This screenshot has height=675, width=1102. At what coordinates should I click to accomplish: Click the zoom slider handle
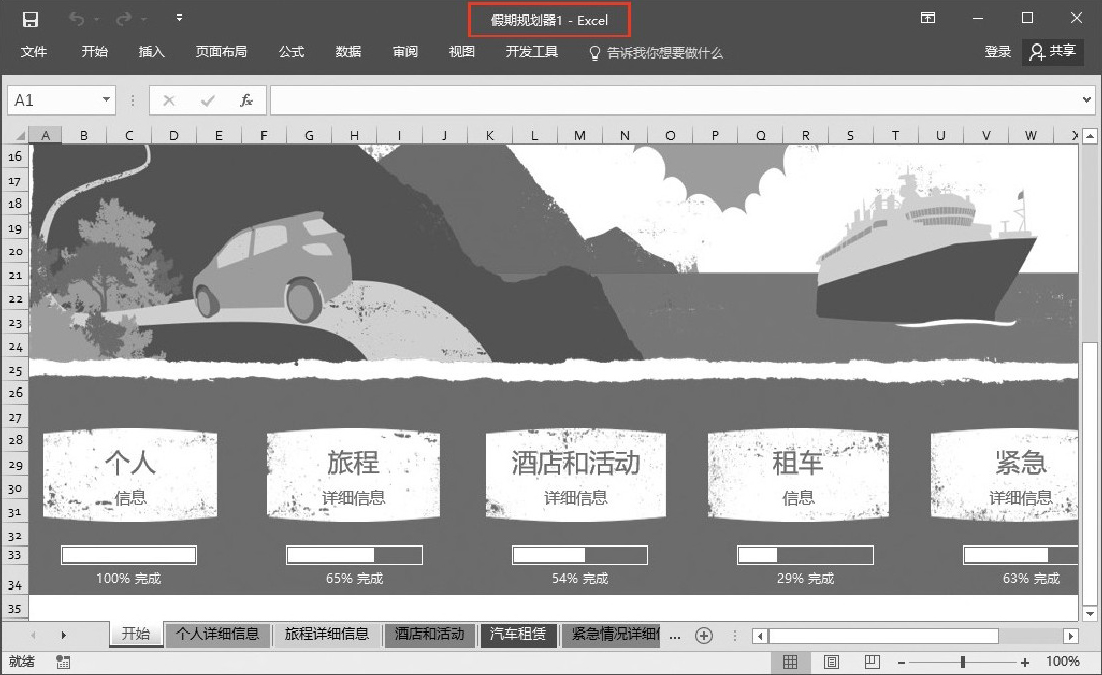coord(963,662)
